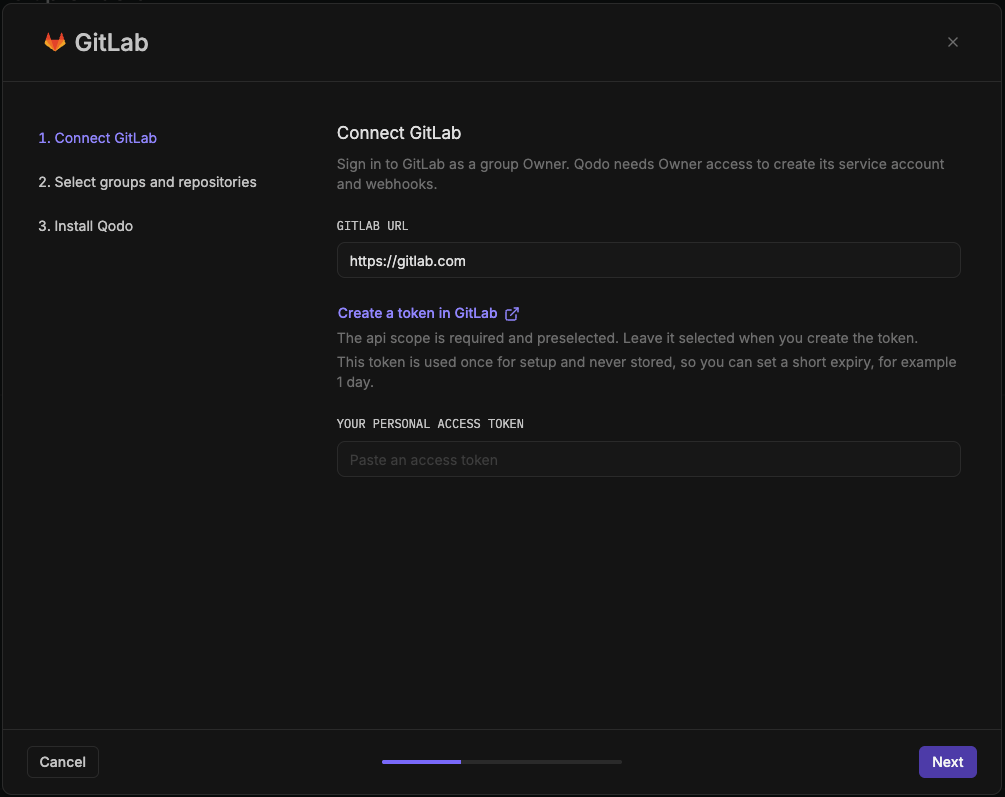Click the 'api scope is required' note
The height and width of the screenshot is (797, 1005).
point(627,338)
